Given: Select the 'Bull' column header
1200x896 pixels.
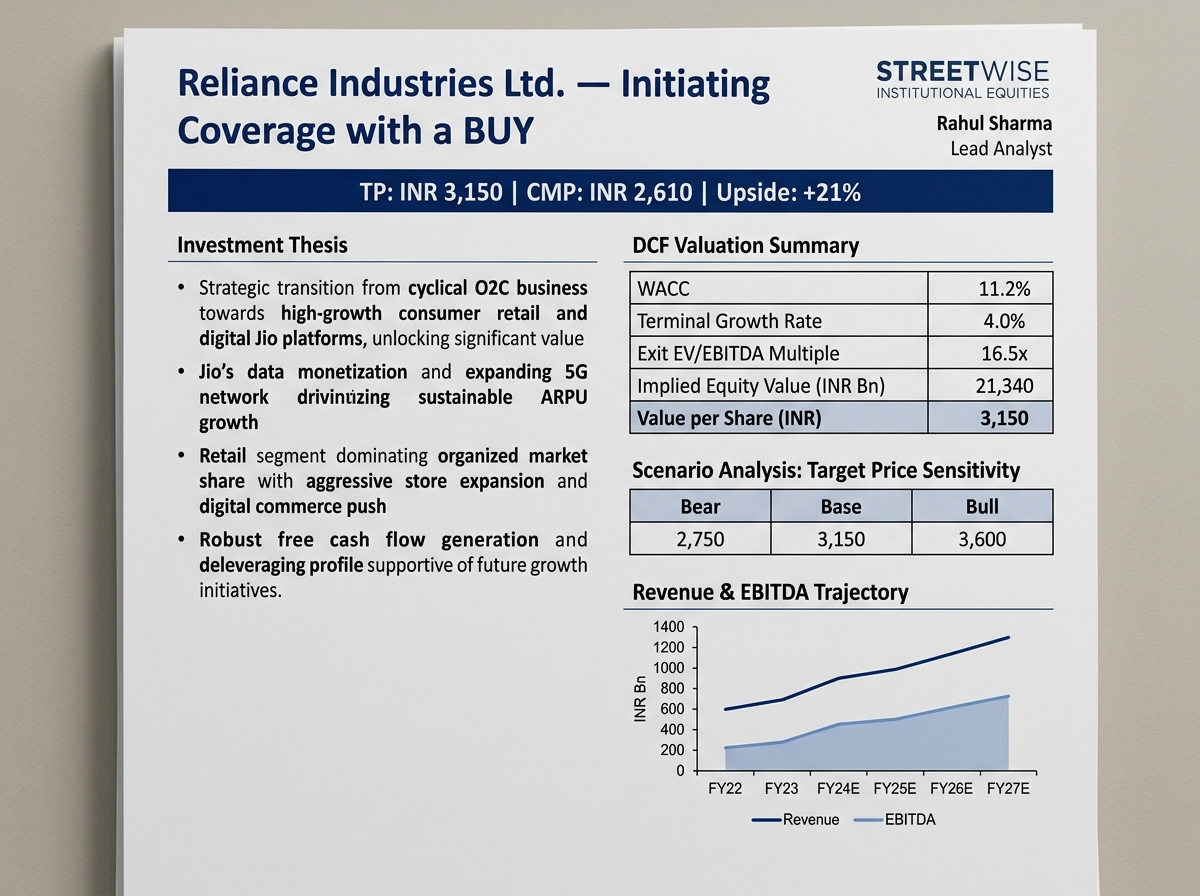Looking at the screenshot, I should coord(982,506).
